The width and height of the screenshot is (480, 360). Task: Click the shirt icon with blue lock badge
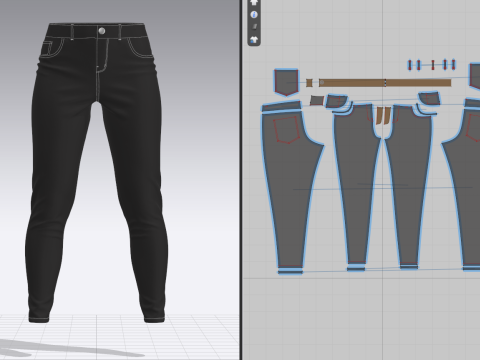[x=254, y=40]
